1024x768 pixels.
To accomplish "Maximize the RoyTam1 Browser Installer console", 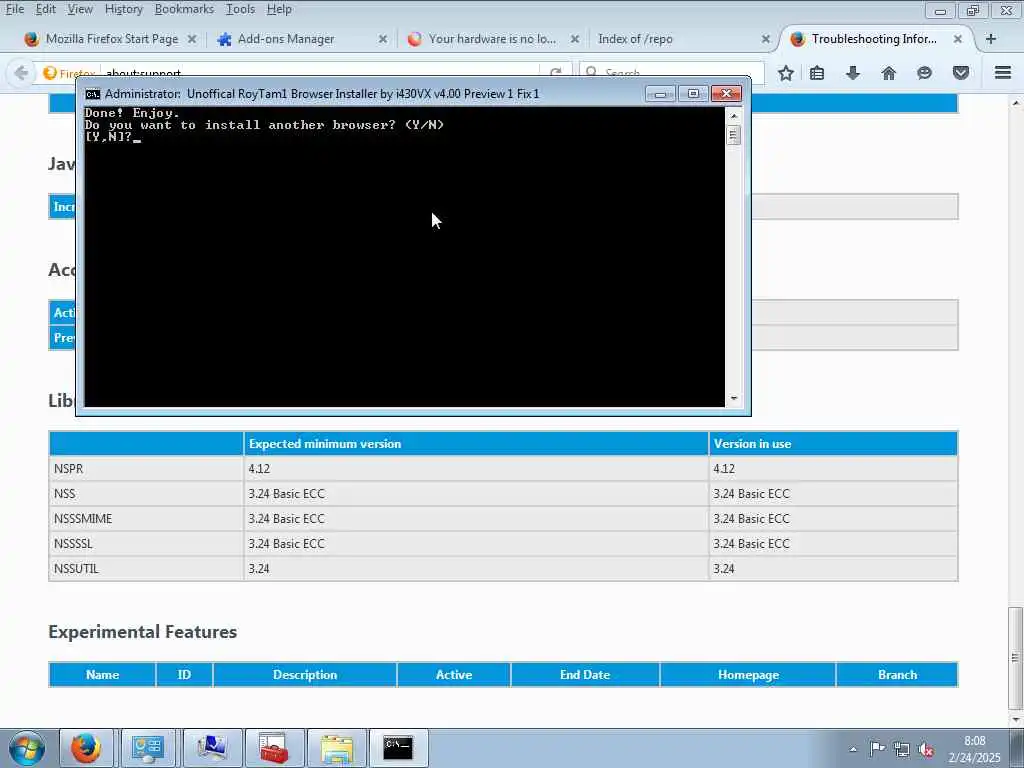I will coord(693,94).
